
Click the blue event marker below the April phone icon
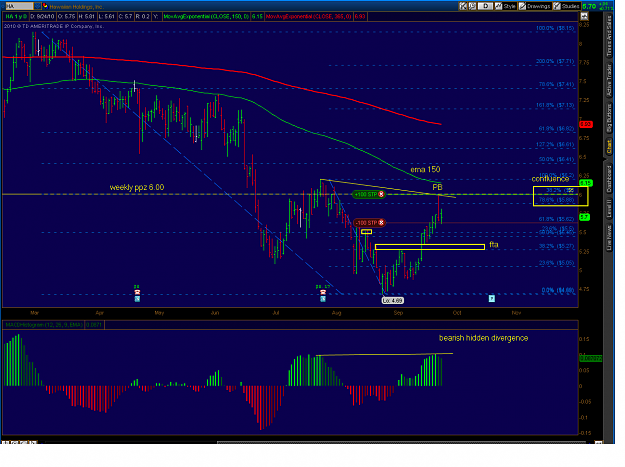(x=137, y=298)
